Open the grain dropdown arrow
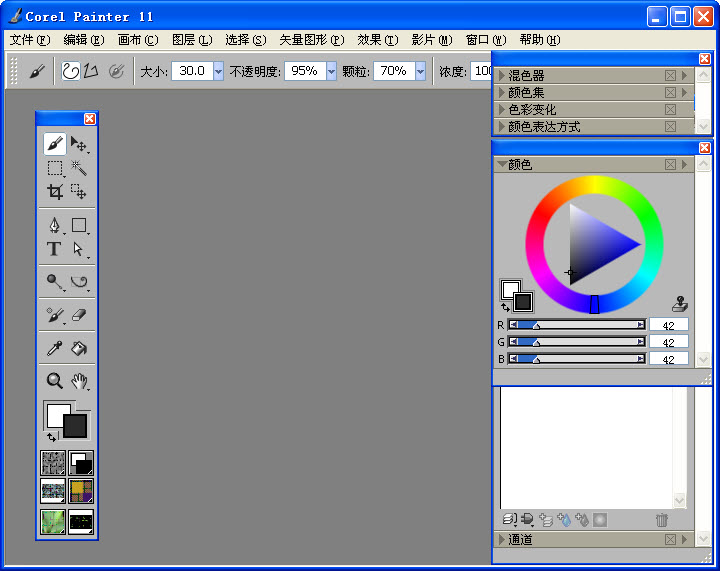 click(x=421, y=71)
